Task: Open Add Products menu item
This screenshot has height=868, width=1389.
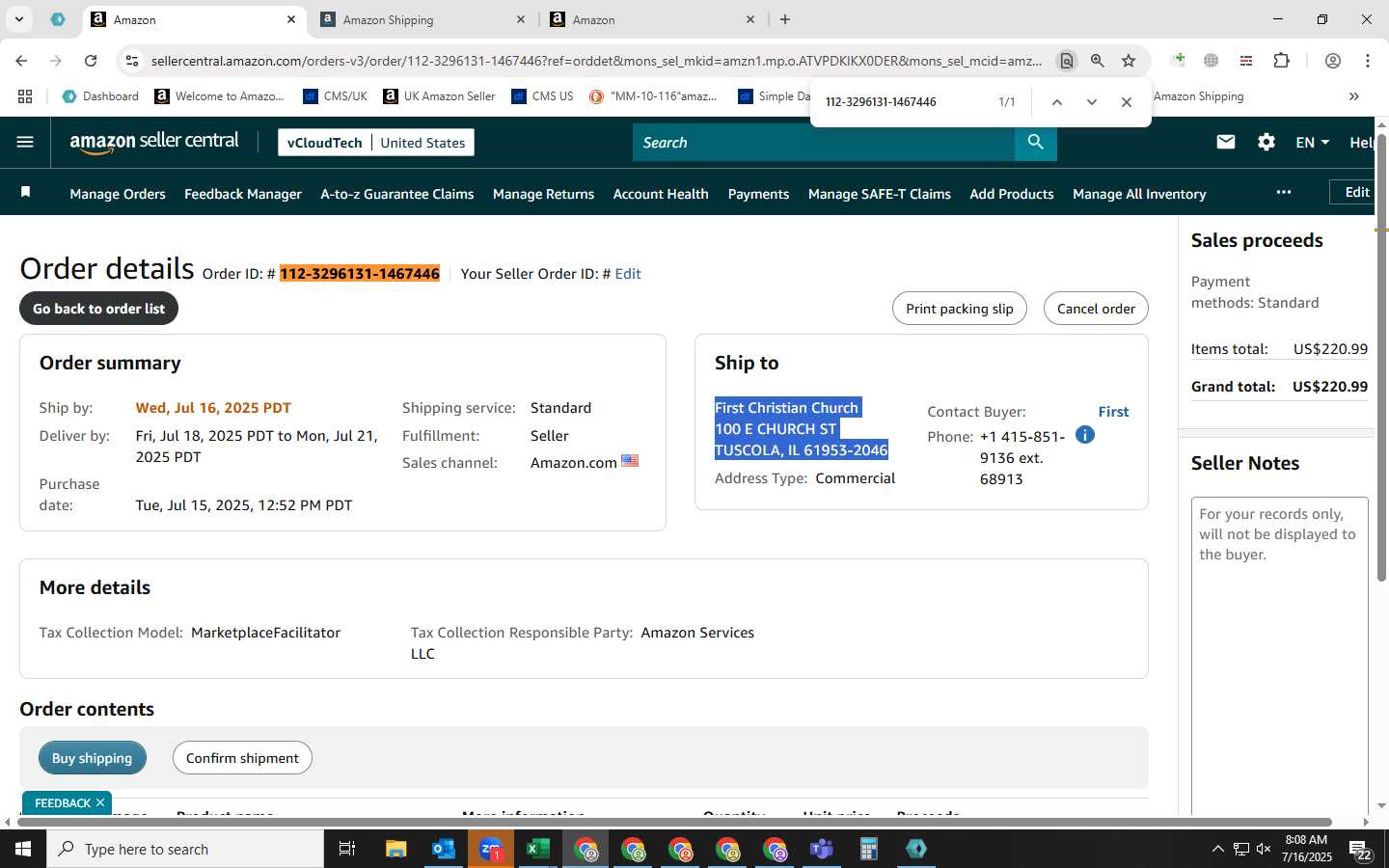Action: [1012, 194]
